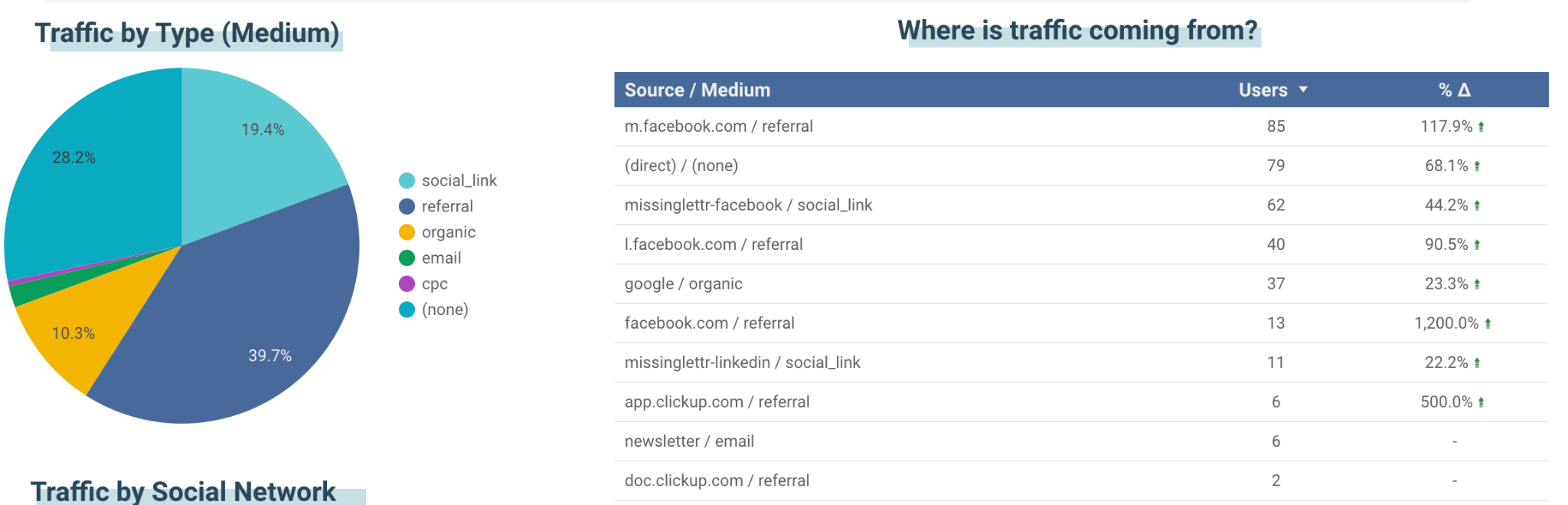Click green up arrow beside 1,200.0%
Viewport: 1568px width, 505px height.
coord(1488,323)
